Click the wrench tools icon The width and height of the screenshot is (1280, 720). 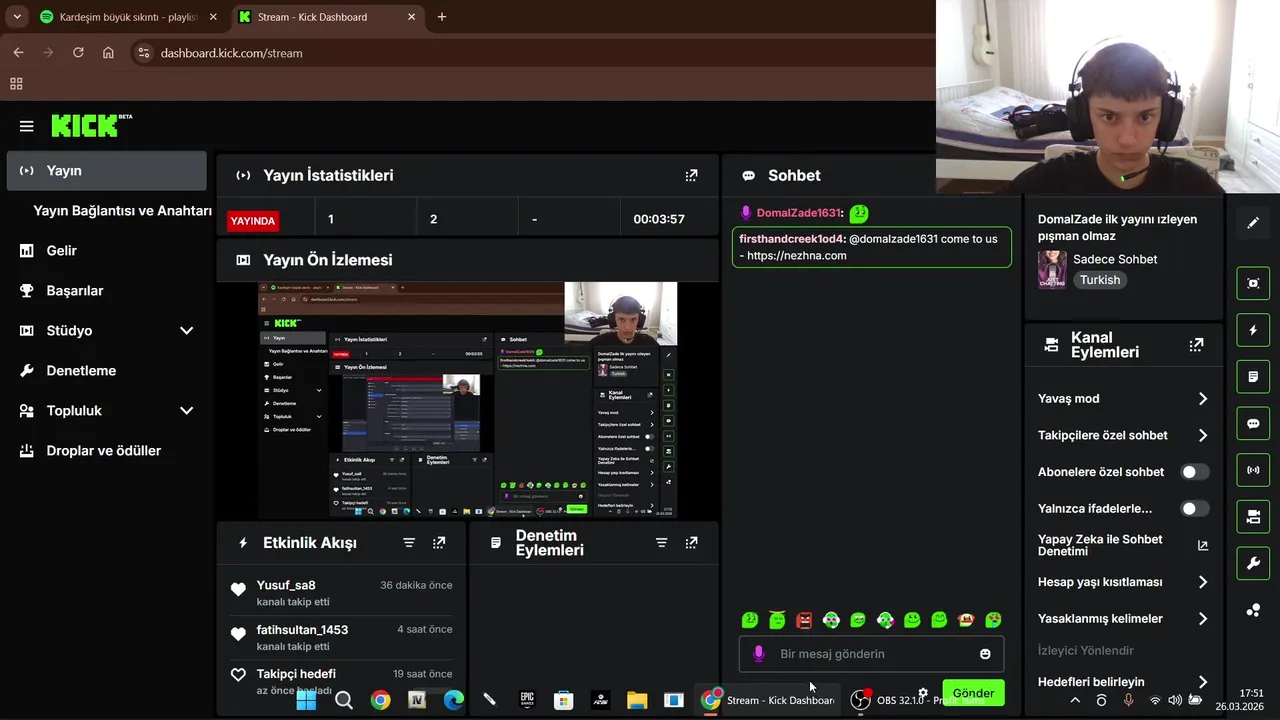pyautogui.click(x=1253, y=564)
